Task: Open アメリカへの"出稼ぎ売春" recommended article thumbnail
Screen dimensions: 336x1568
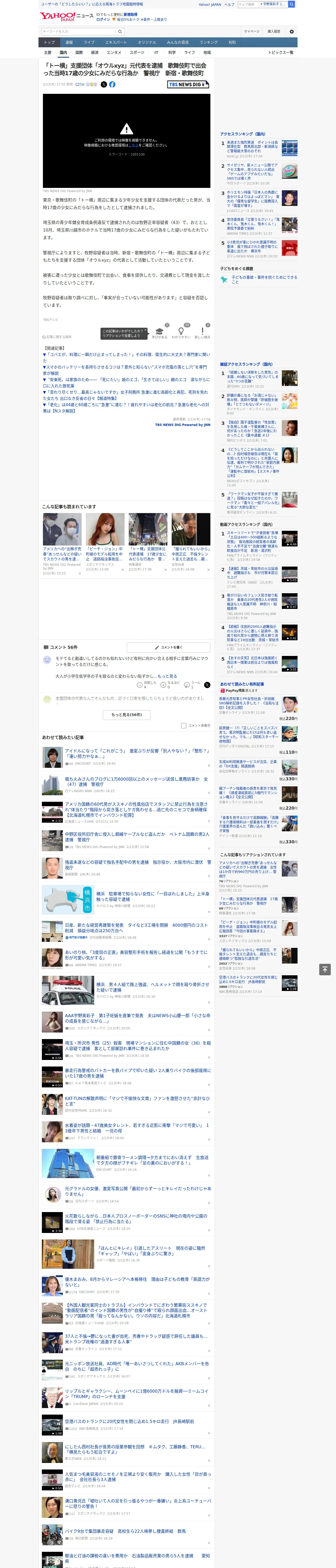Action: 62,529
